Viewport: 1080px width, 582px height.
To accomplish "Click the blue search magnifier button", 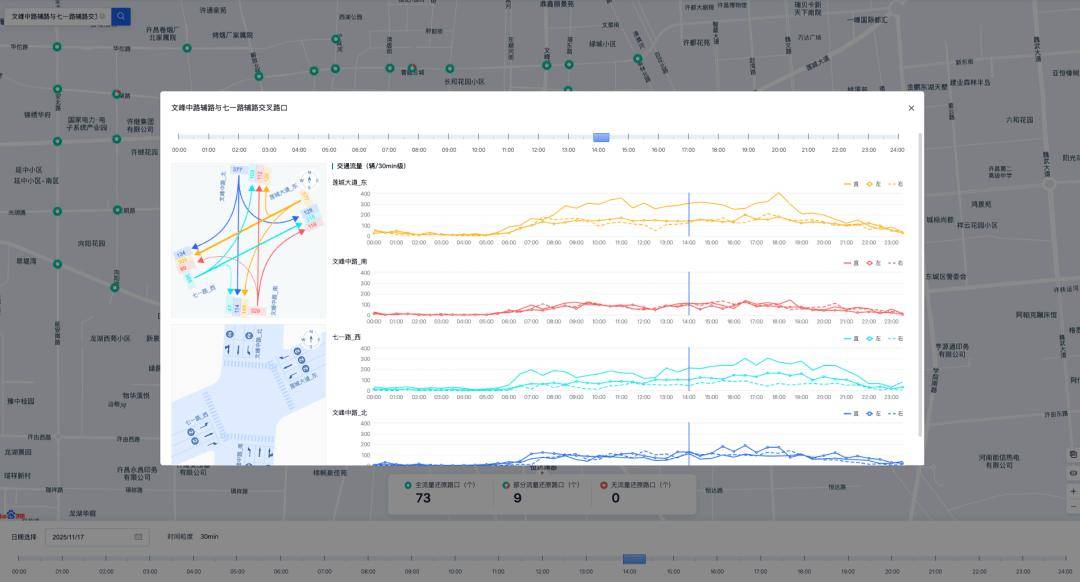I will click(x=120, y=16).
